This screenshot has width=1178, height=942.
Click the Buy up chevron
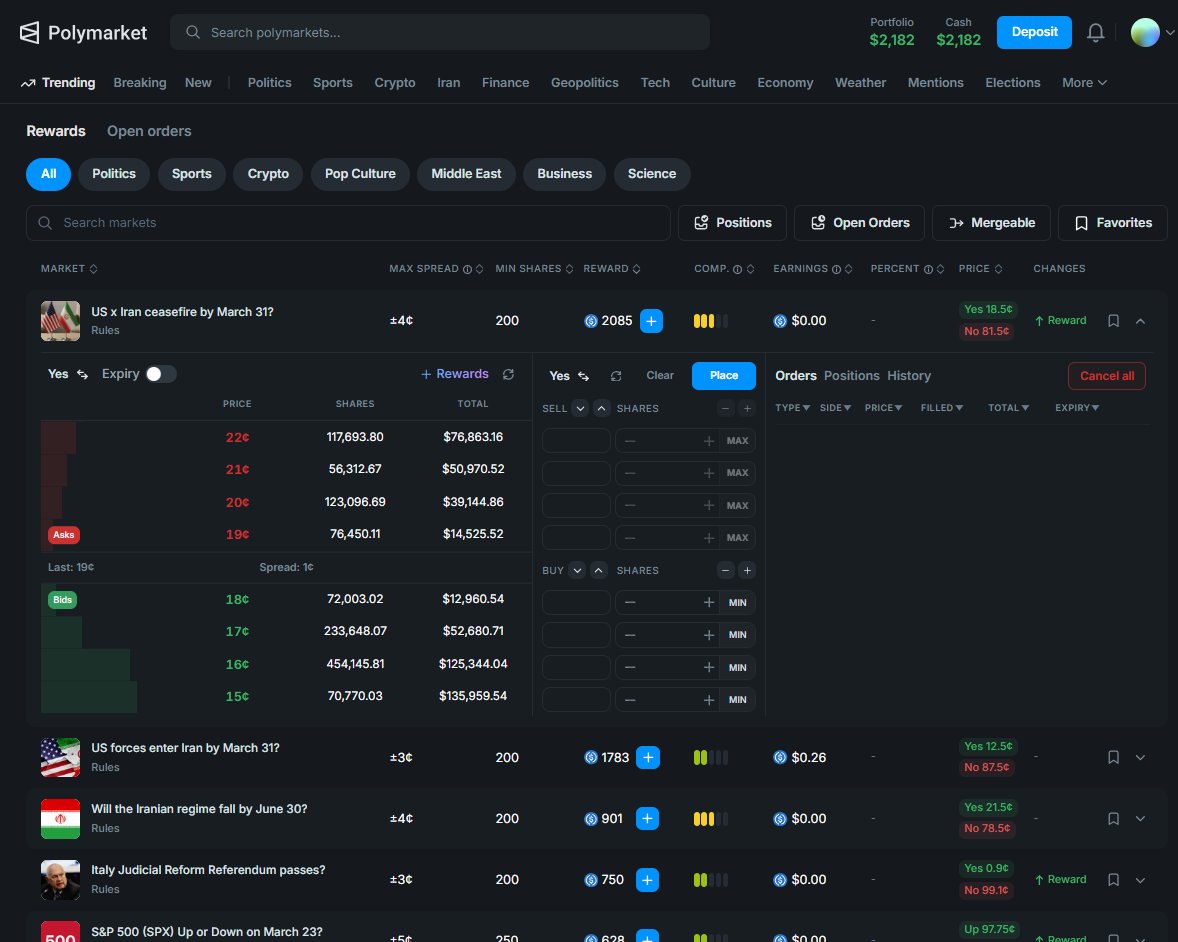599,571
